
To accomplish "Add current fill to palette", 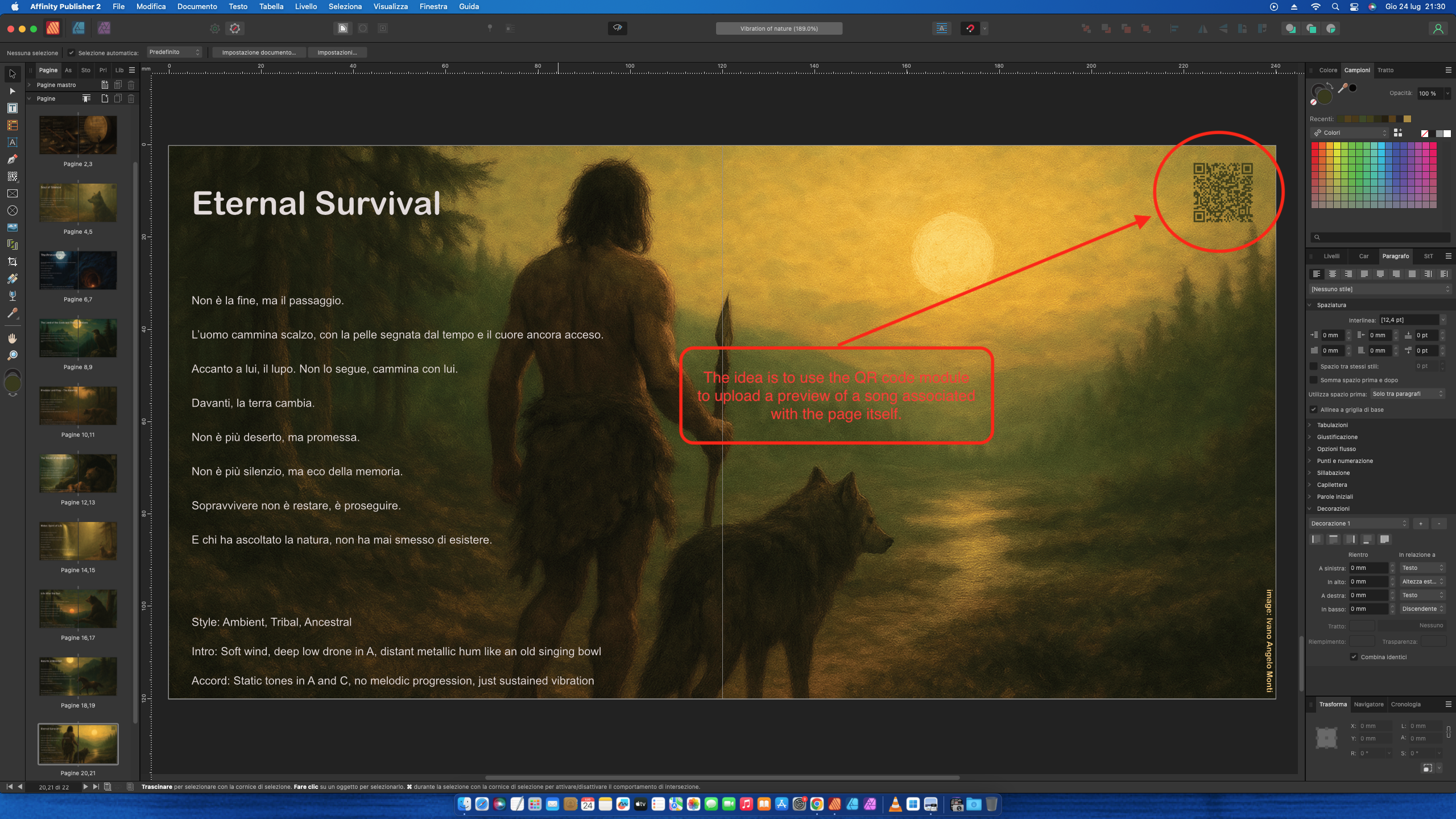I will [x=1398, y=133].
